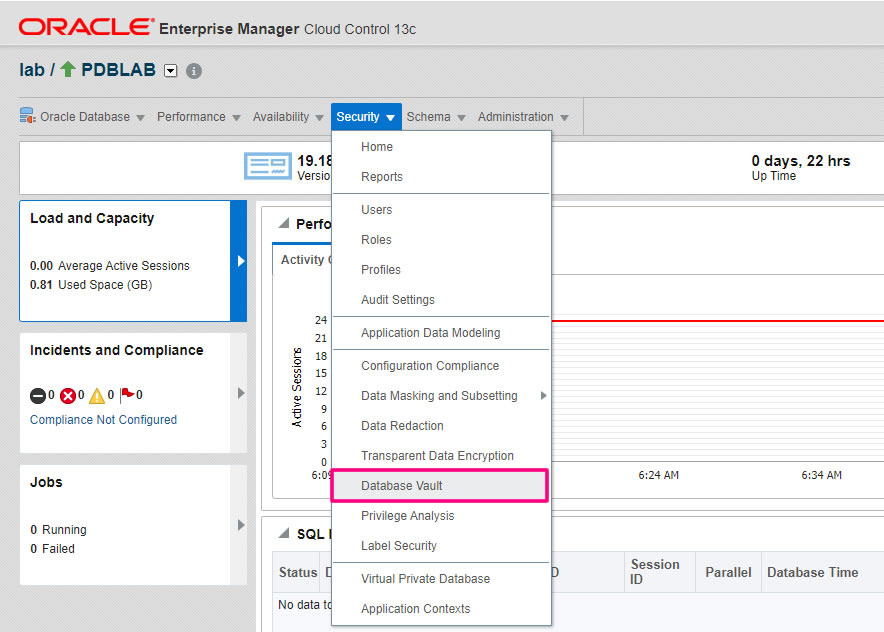Click the black fatal incidents icon
This screenshot has width=884, height=632.
[38, 396]
